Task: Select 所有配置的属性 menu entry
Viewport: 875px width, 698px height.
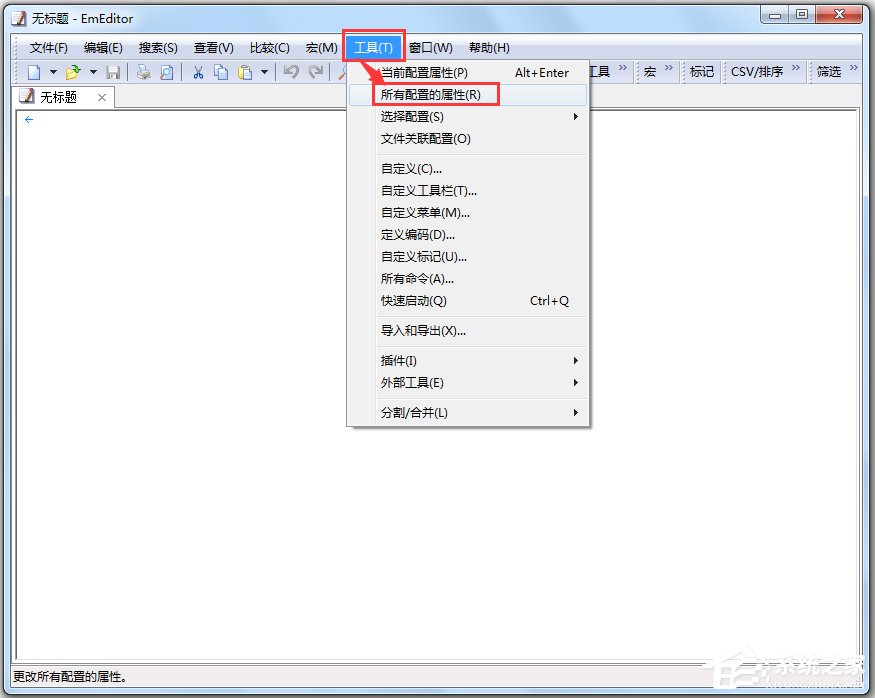Action: 430,93
